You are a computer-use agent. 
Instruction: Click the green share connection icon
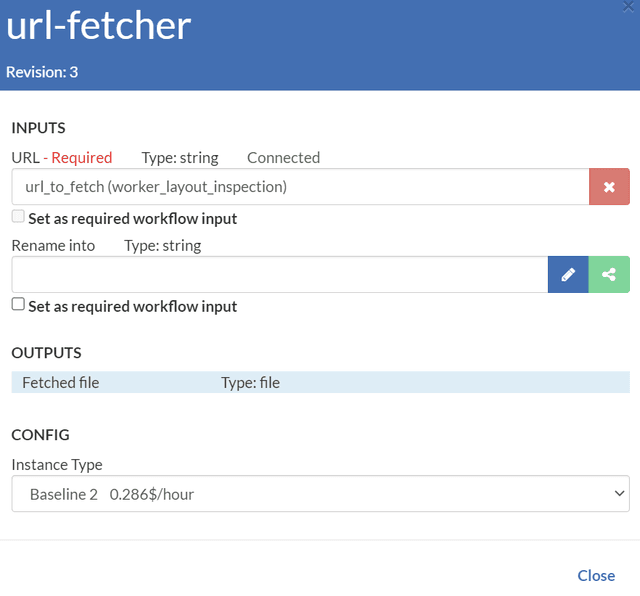click(x=609, y=275)
